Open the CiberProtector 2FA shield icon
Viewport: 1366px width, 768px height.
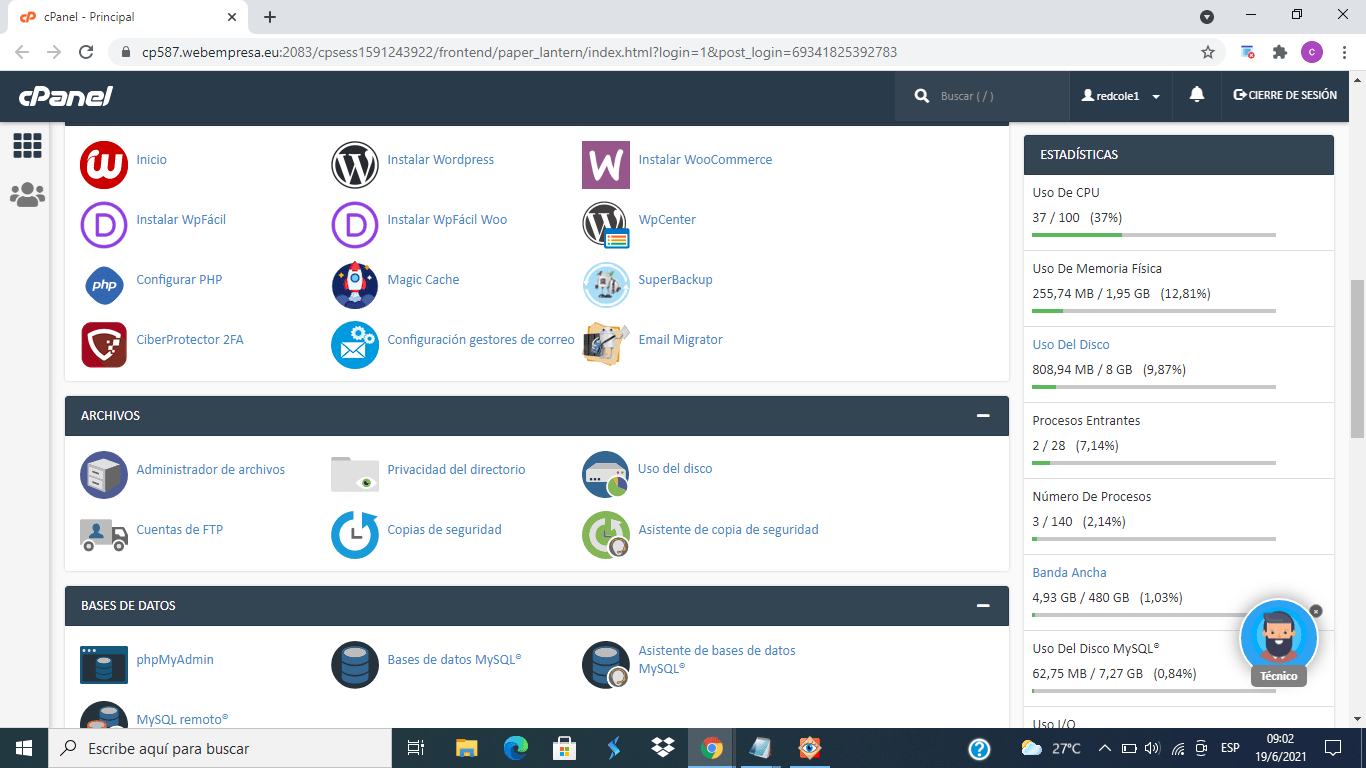[104, 345]
